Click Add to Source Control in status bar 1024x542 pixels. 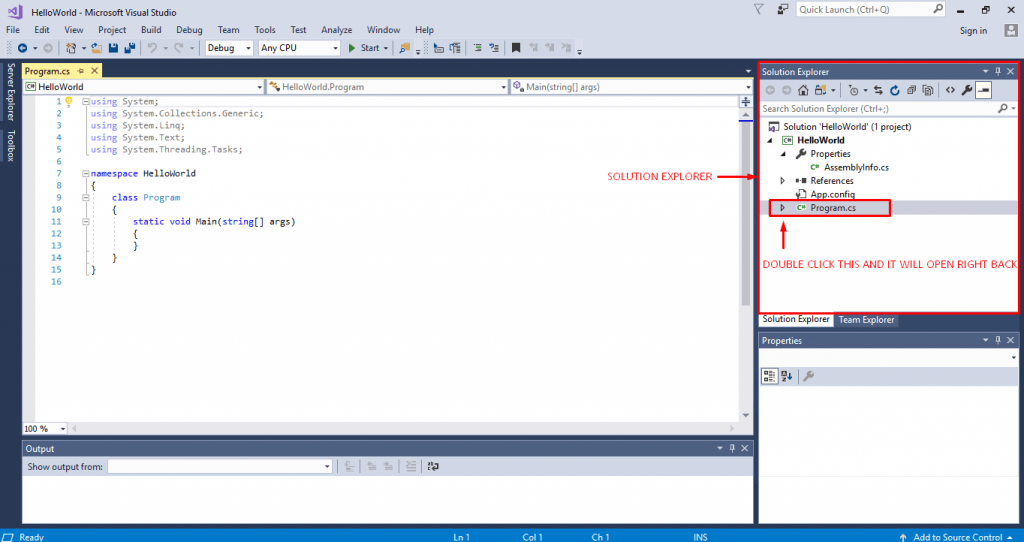click(957, 537)
